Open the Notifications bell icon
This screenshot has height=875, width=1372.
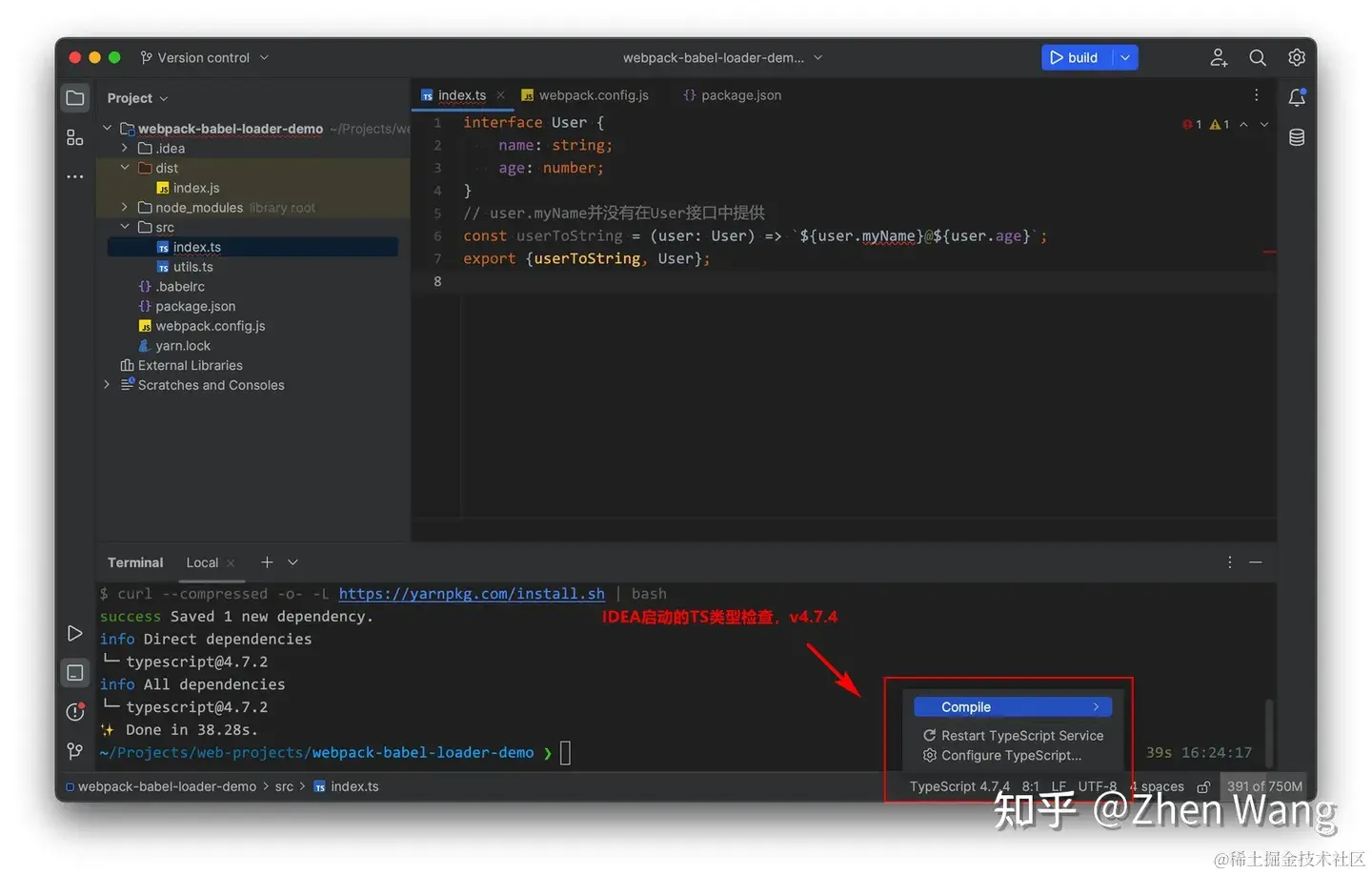pos(1297,97)
